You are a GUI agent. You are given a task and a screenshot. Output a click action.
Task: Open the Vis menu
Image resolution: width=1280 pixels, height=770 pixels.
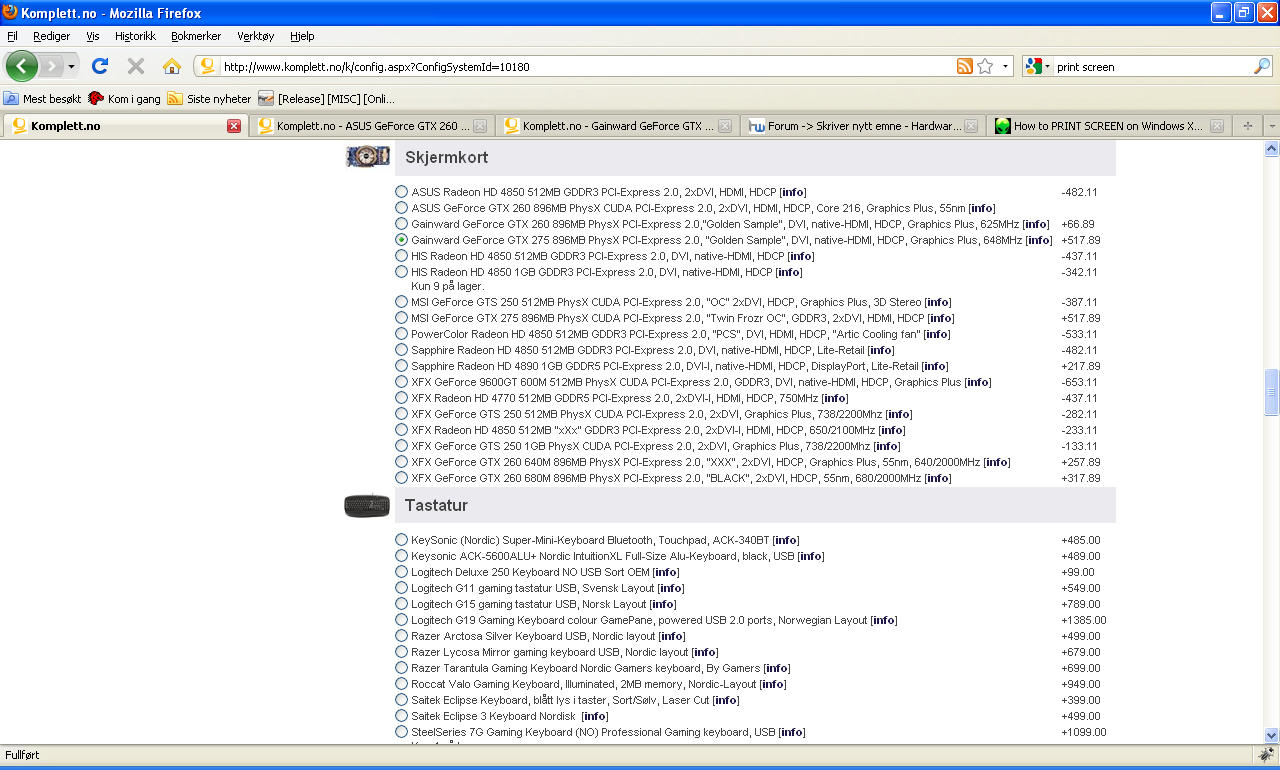click(x=92, y=36)
